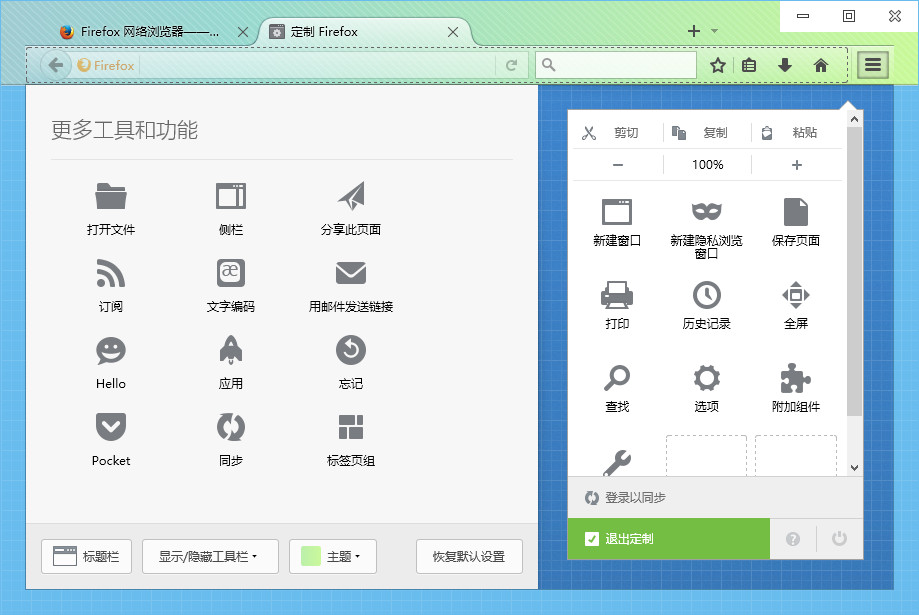
Task: Select the 附加组件 add-ons puzzle icon
Action: (x=795, y=378)
